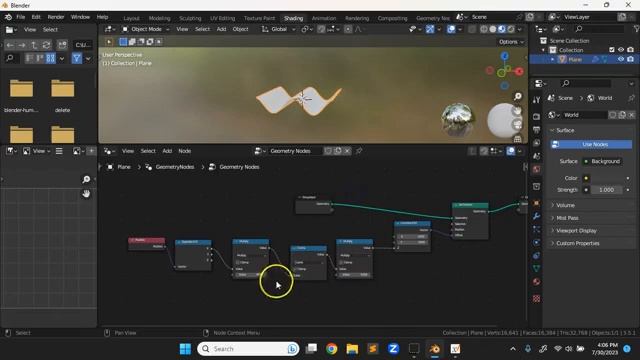Switch file browser to thumbnail display
Viewport: 640px width, 360px height.
click(51, 58)
